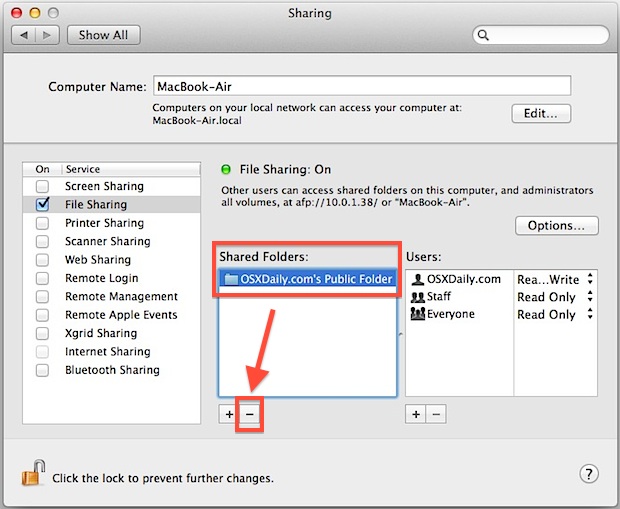Open the Staff Read Only permission popup
This screenshot has height=509, width=620.
[x=555, y=297]
